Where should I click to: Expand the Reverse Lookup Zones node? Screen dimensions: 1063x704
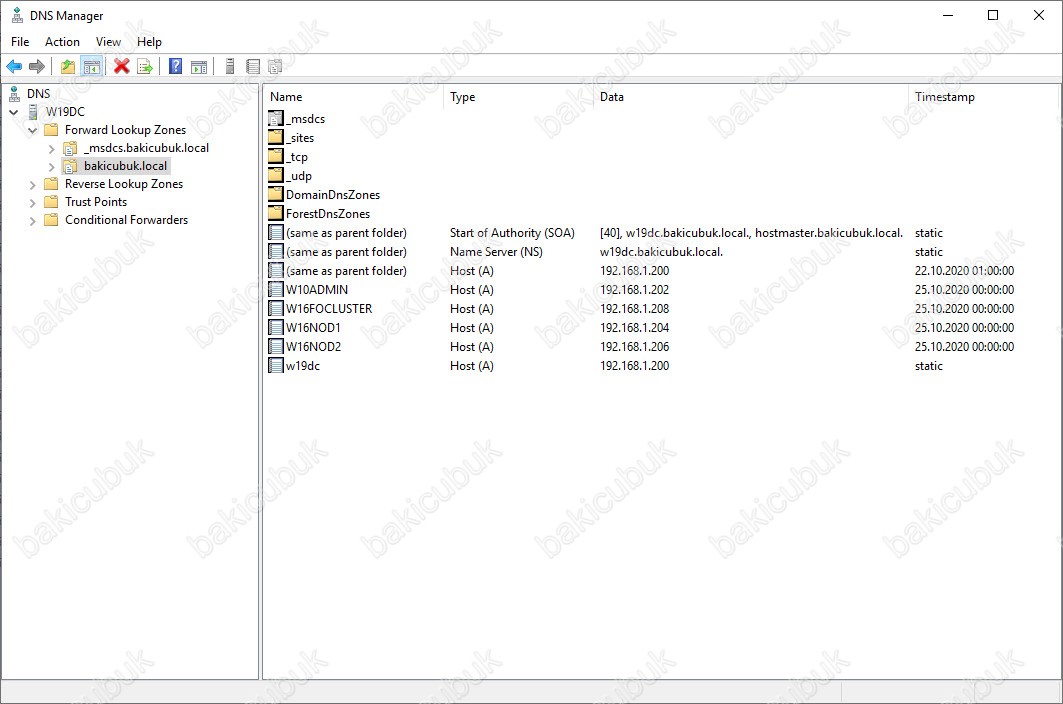[x=33, y=185]
